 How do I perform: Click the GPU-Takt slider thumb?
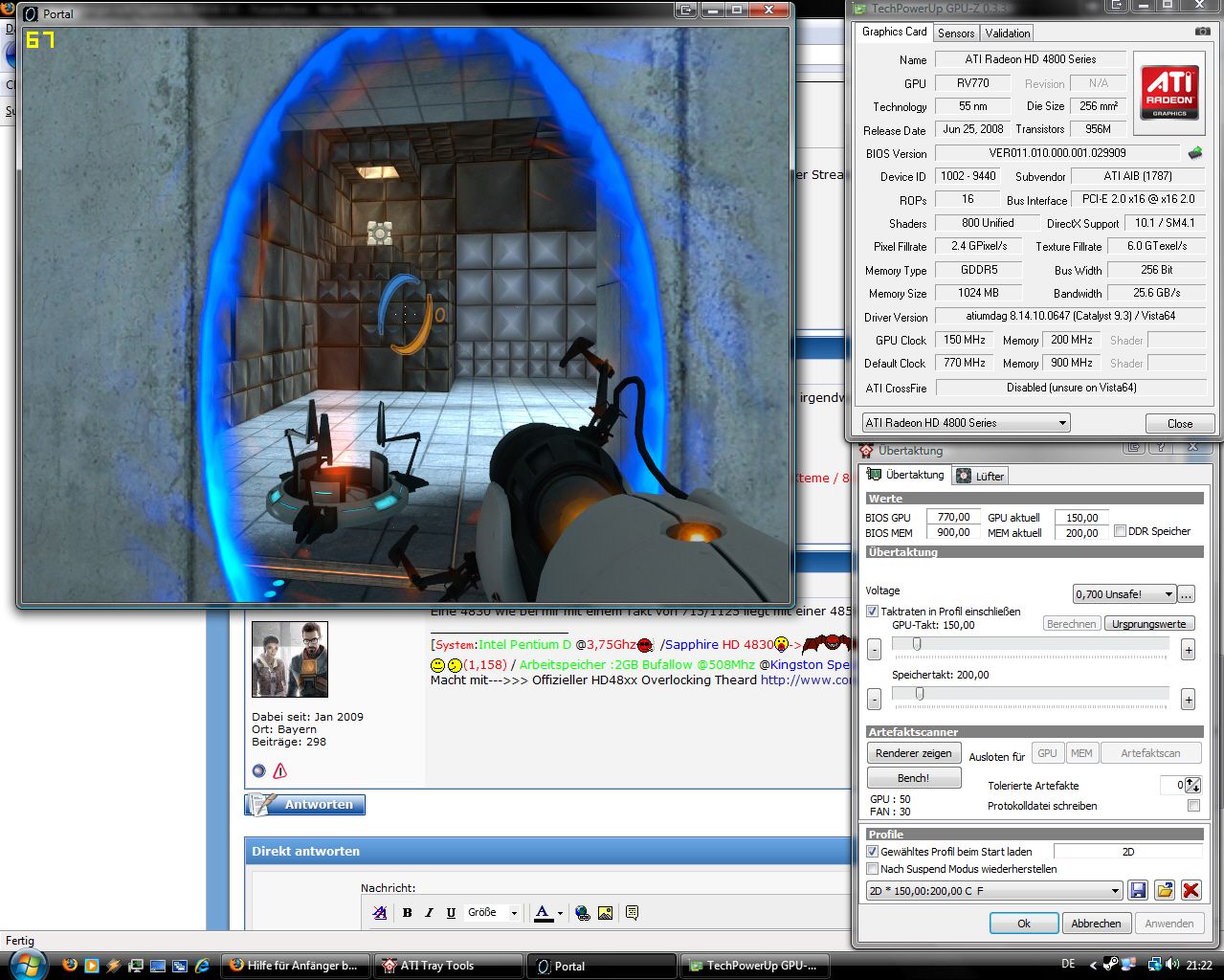click(x=917, y=644)
